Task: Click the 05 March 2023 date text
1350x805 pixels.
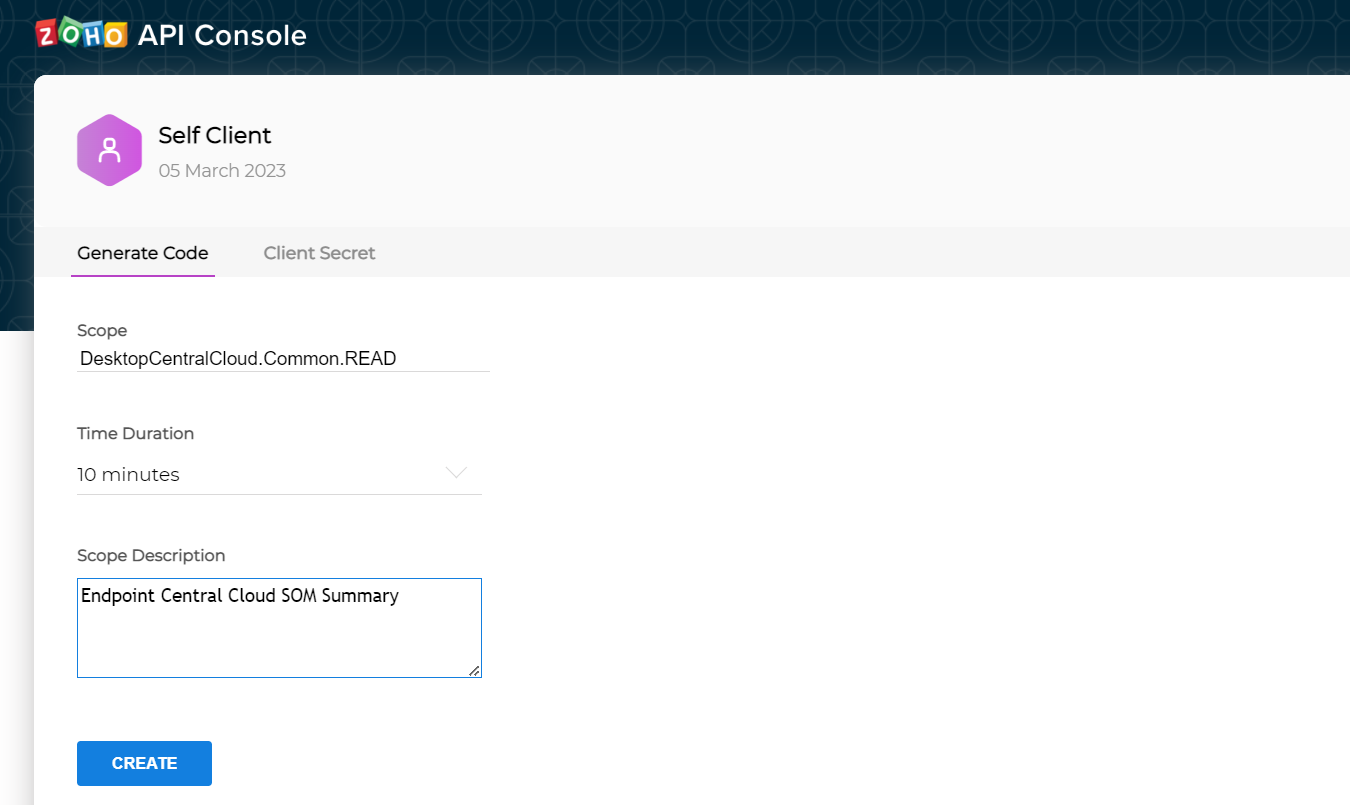Action: (x=222, y=171)
